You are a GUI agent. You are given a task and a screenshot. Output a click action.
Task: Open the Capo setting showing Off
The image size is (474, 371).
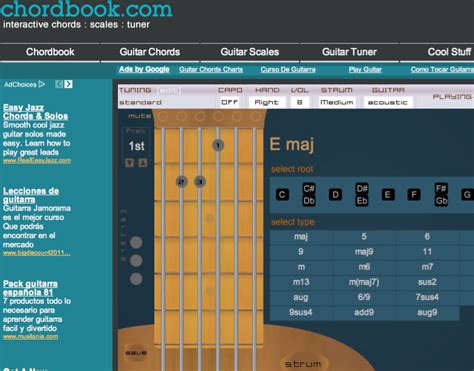click(x=230, y=102)
